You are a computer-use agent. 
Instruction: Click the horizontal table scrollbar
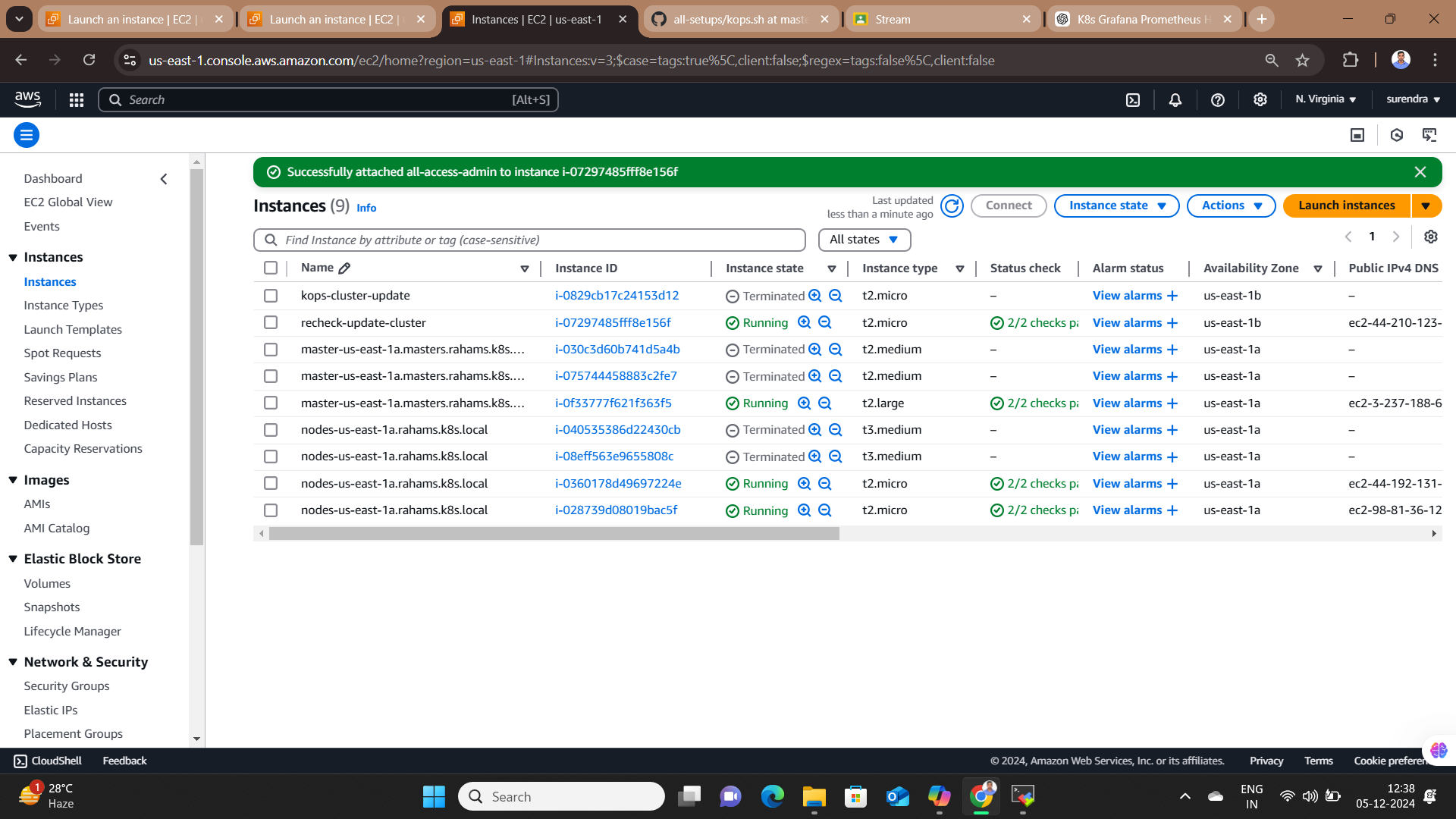pyautogui.click(x=554, y=534)
